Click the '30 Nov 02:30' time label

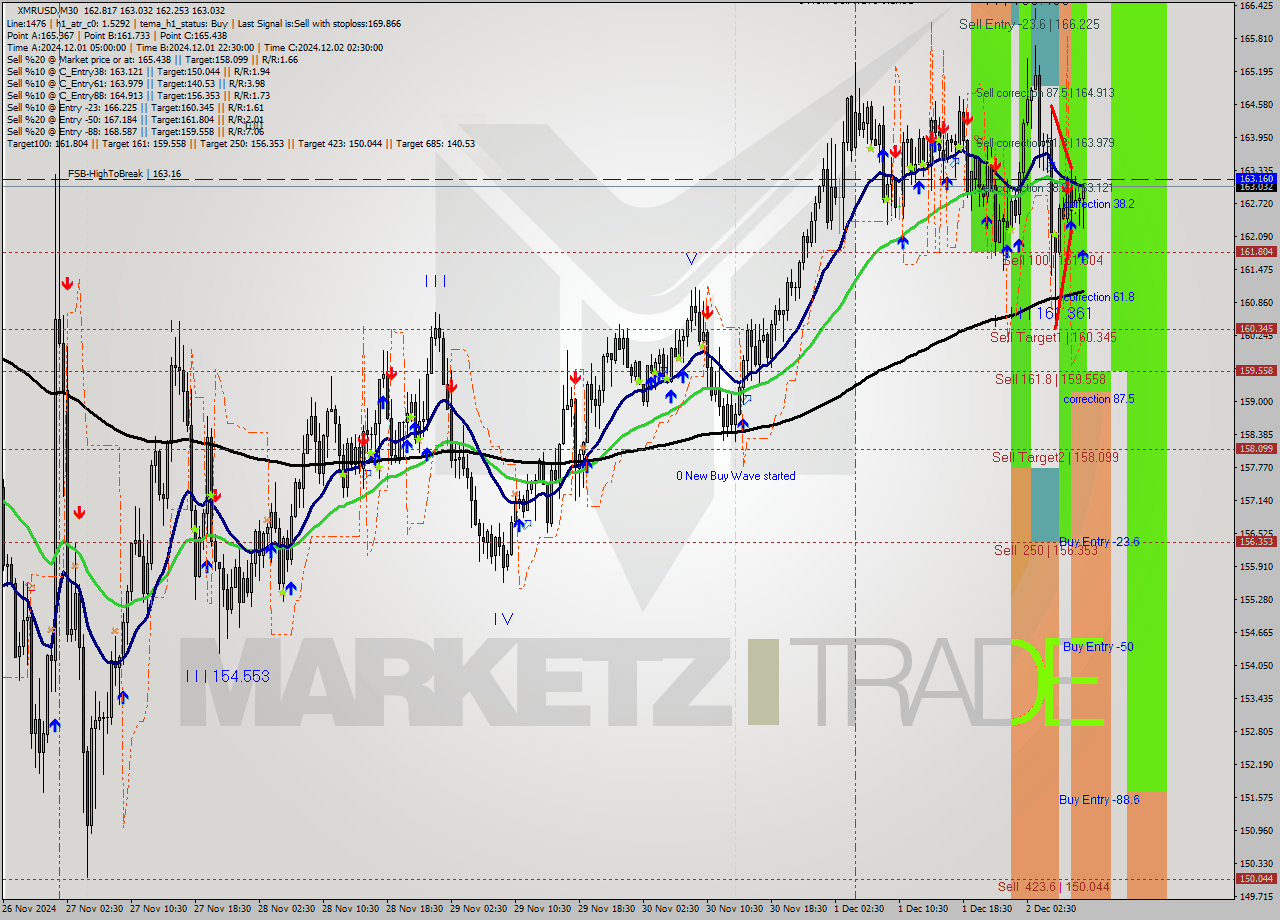[671, 909]
